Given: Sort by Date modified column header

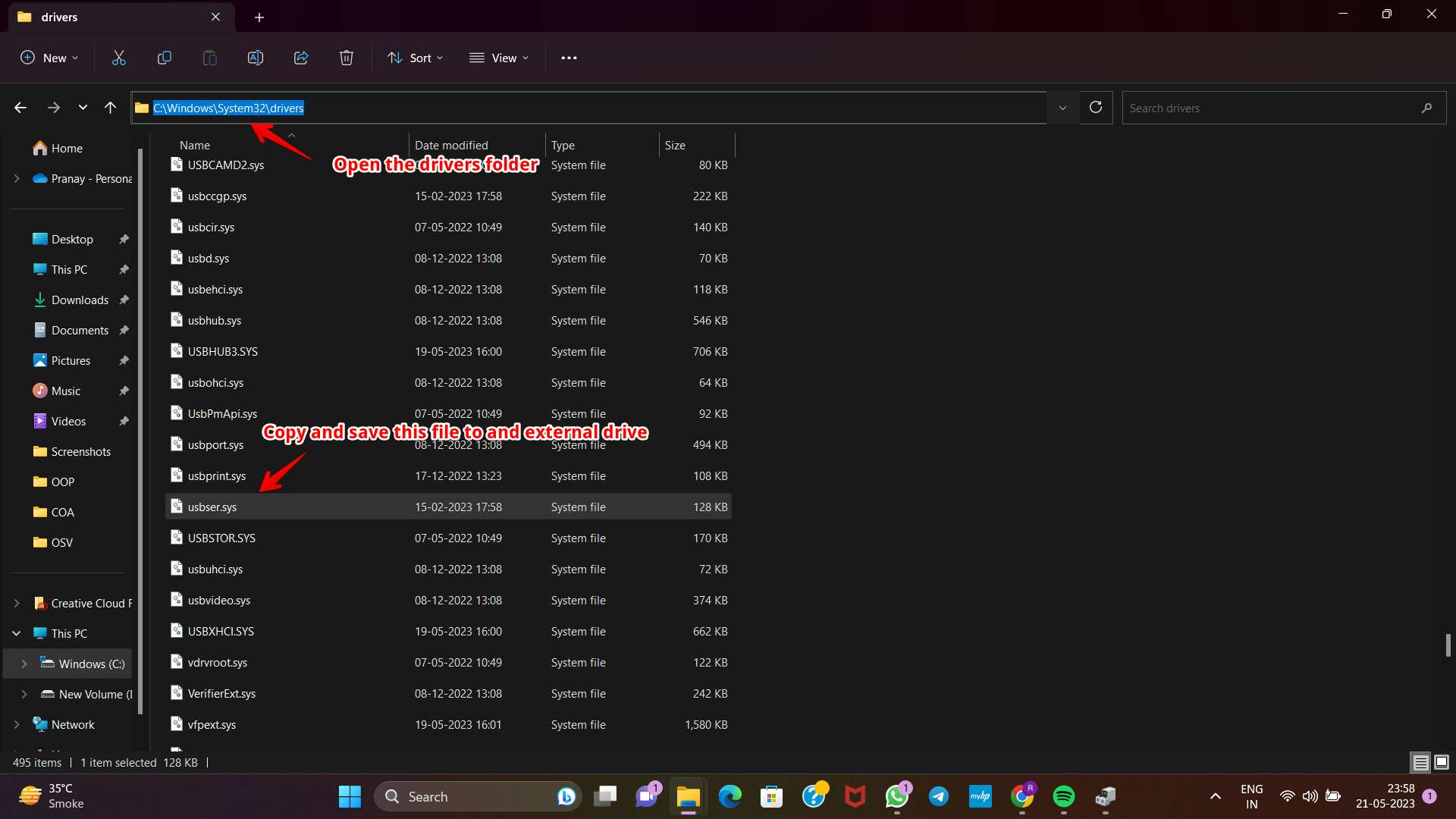Looking at the screenshot, I should [451, 145].
